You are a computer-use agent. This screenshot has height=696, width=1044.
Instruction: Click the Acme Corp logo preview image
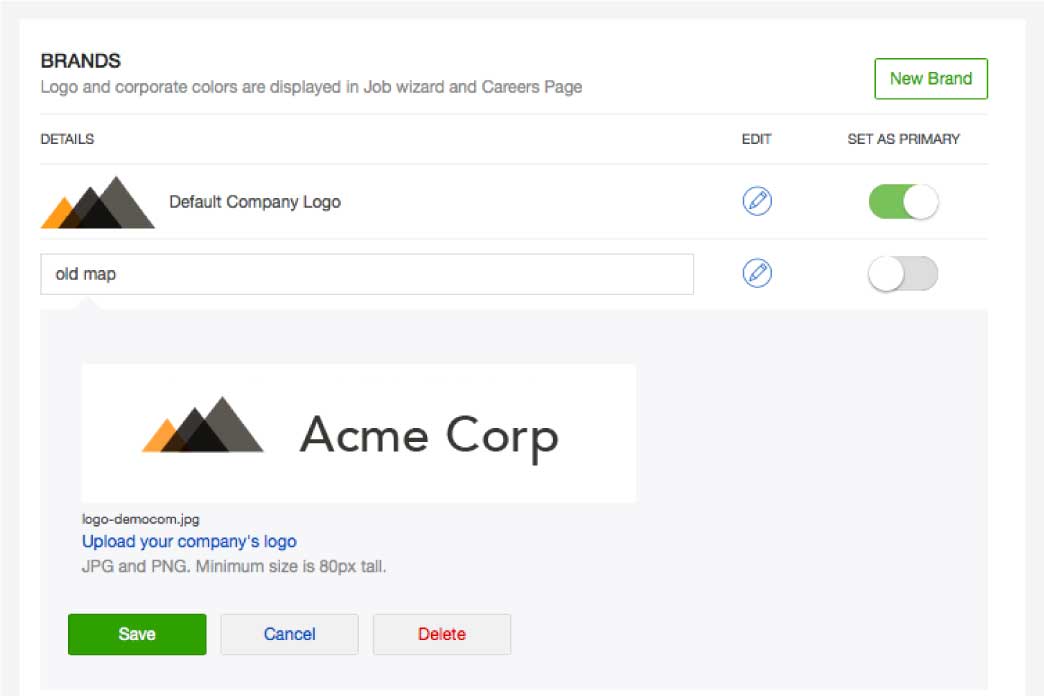click(x=358, y=433)
